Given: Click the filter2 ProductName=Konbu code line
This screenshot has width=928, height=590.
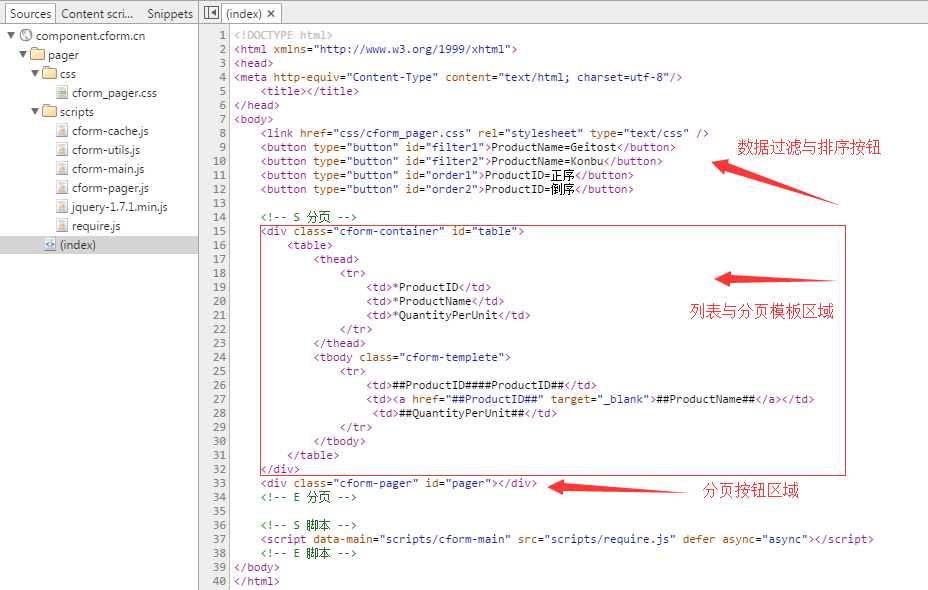Looking at the screenshot, I should click(461, 161).
